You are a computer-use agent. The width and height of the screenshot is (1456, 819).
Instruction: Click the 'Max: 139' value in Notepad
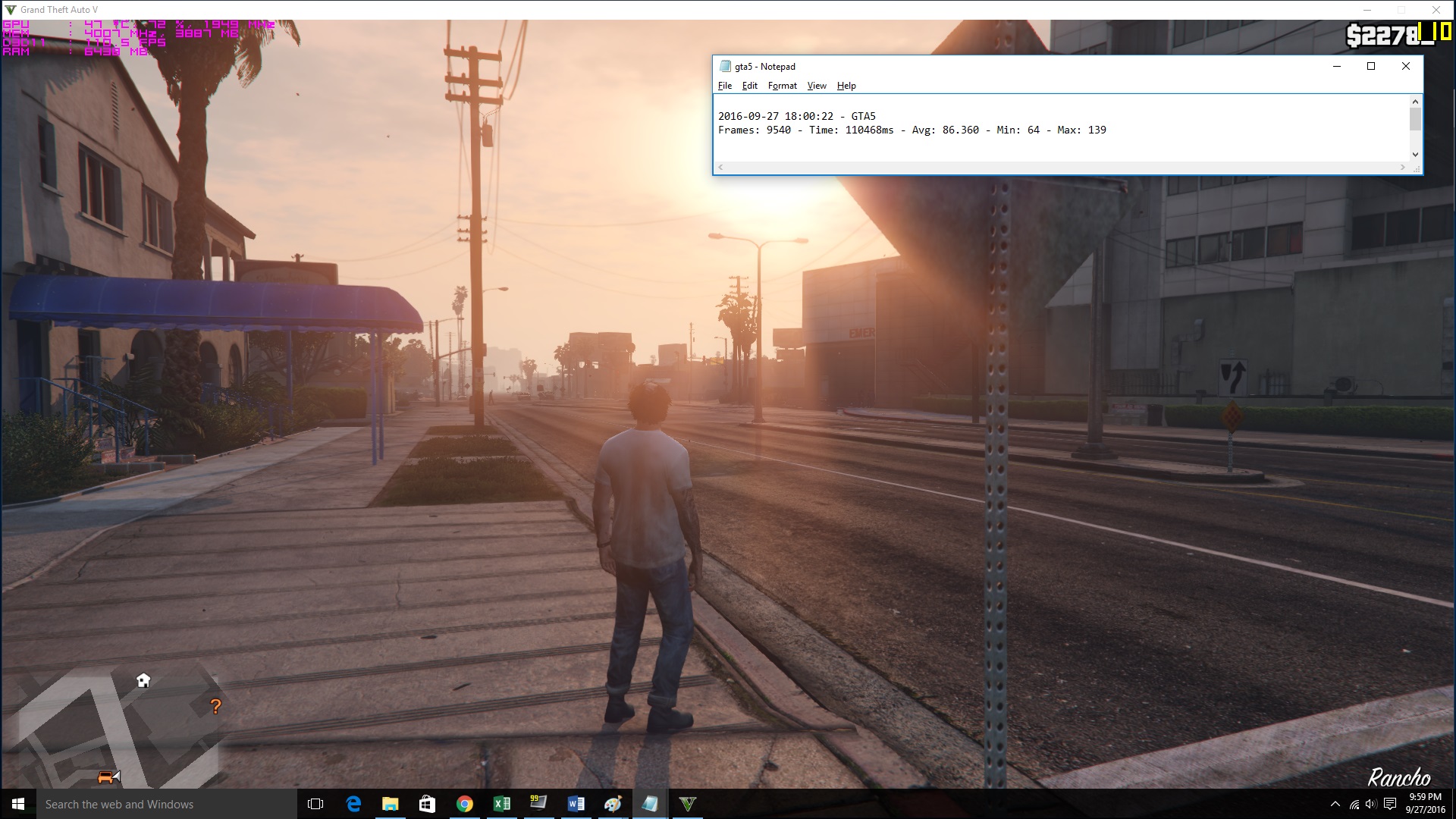point(1081,130)
